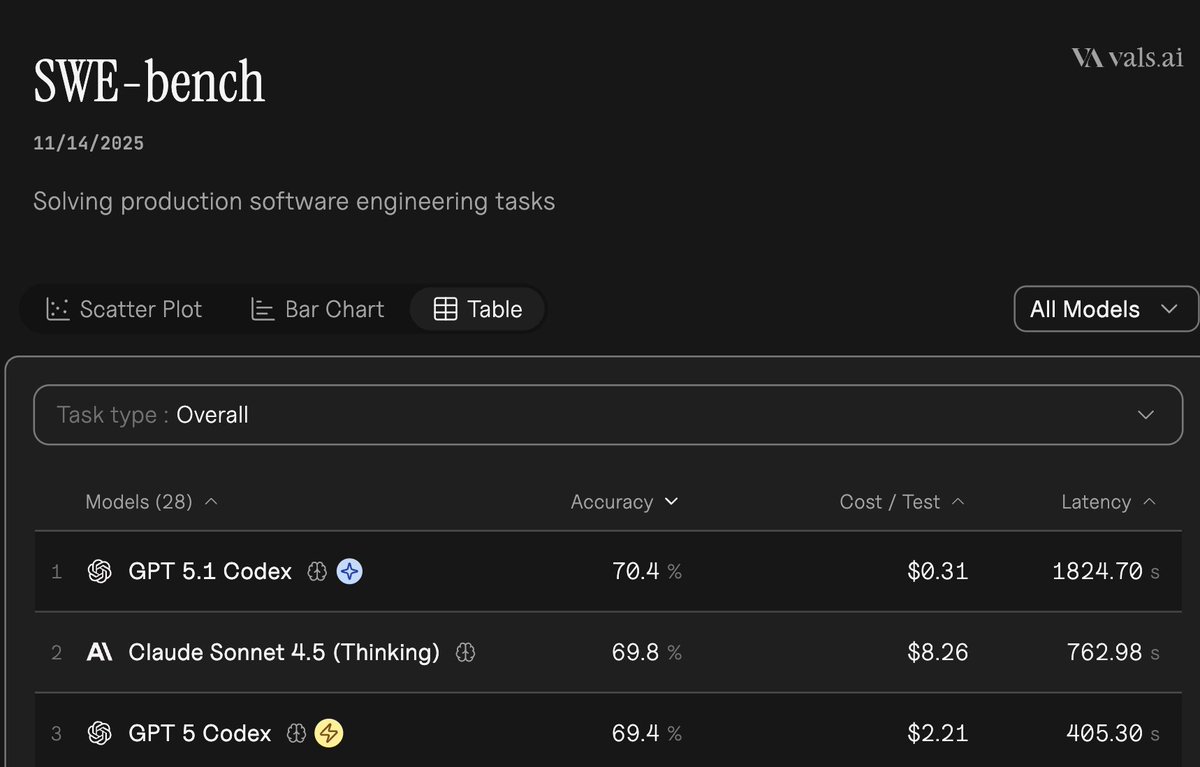Open the All Models dropdown
Image resolution: width=1200 pixels, height=767 pixels.
1104,309
